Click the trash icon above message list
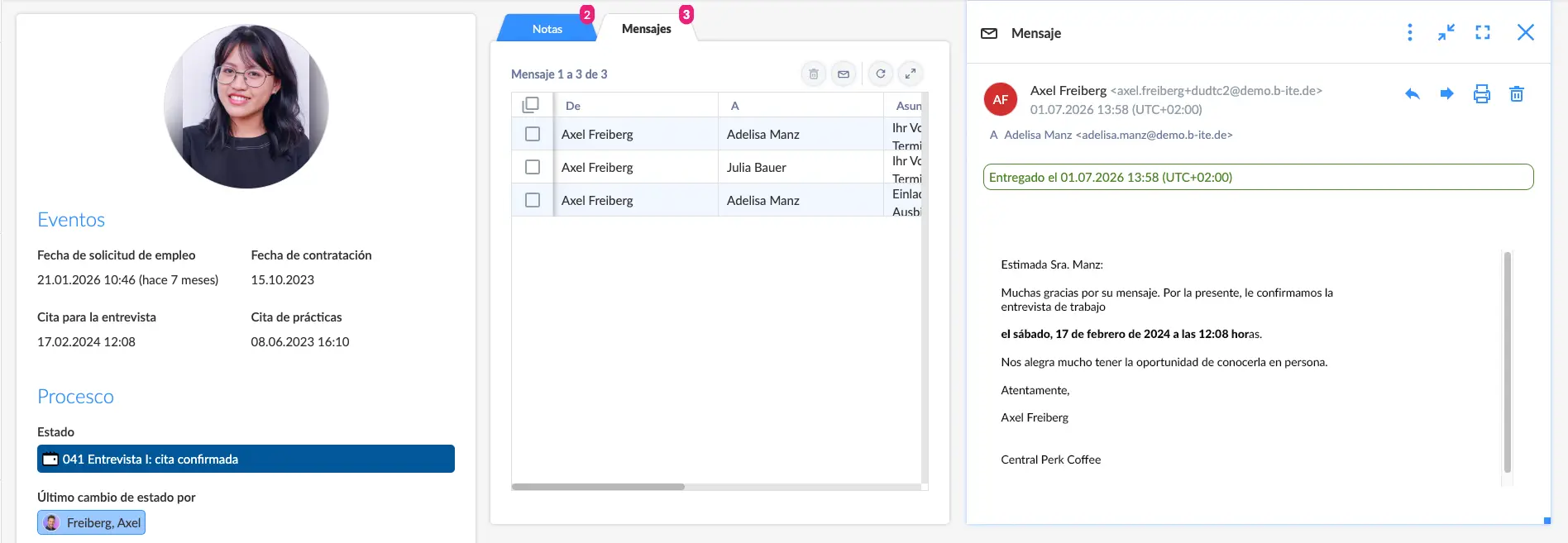Screen dimensions: 1568x543 click(814, 74)
